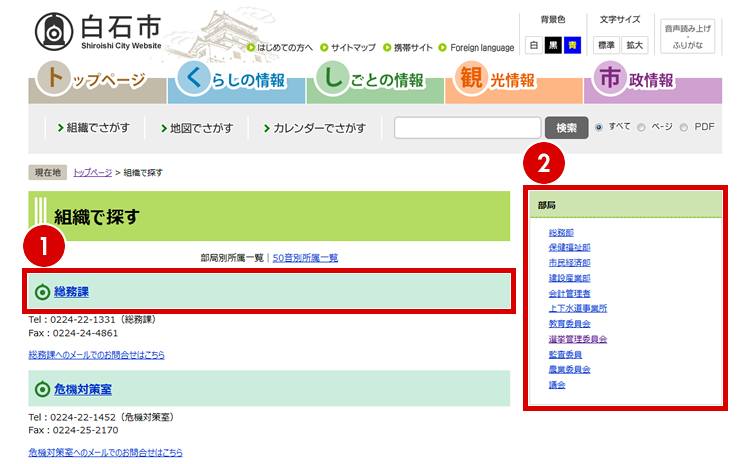
Task: Enlarge text with 拡大 button
Action: pos(635,45)
